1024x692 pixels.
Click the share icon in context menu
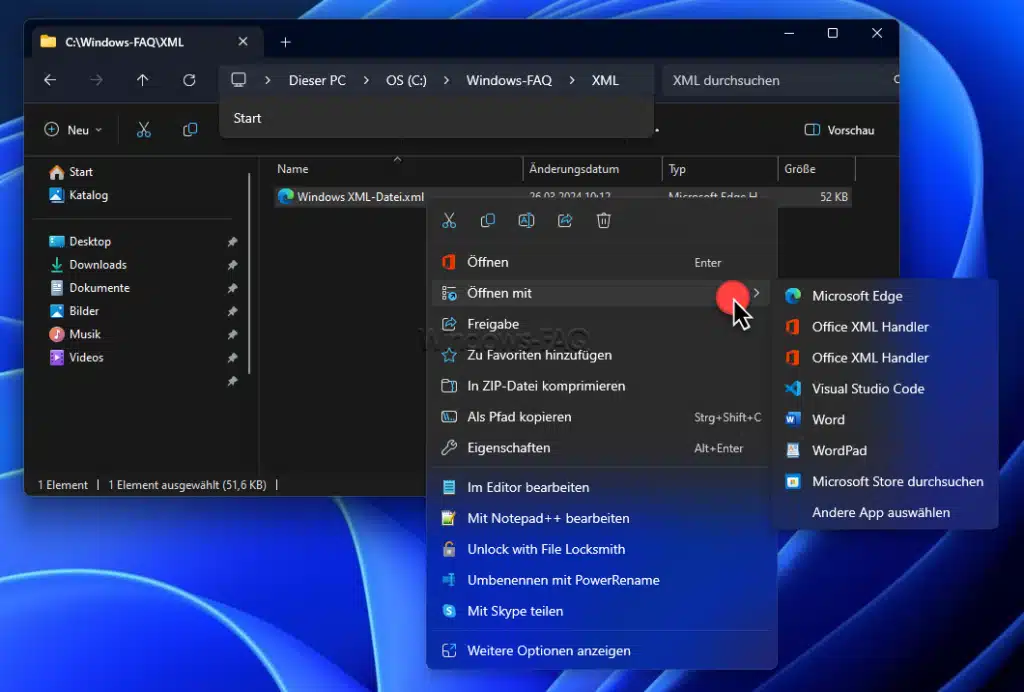coord(565,221)
